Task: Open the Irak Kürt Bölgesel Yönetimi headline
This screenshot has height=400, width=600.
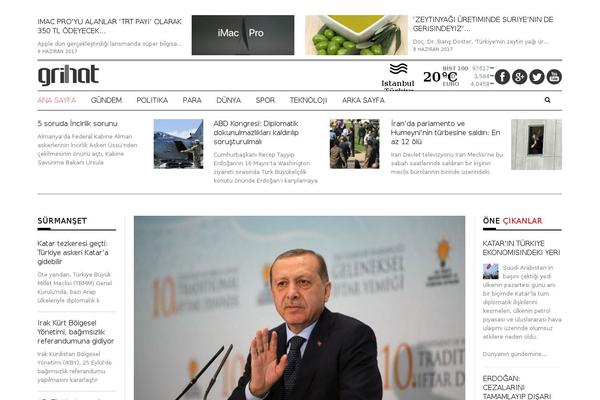Action: pyautogui.click(x=76, y=332)
